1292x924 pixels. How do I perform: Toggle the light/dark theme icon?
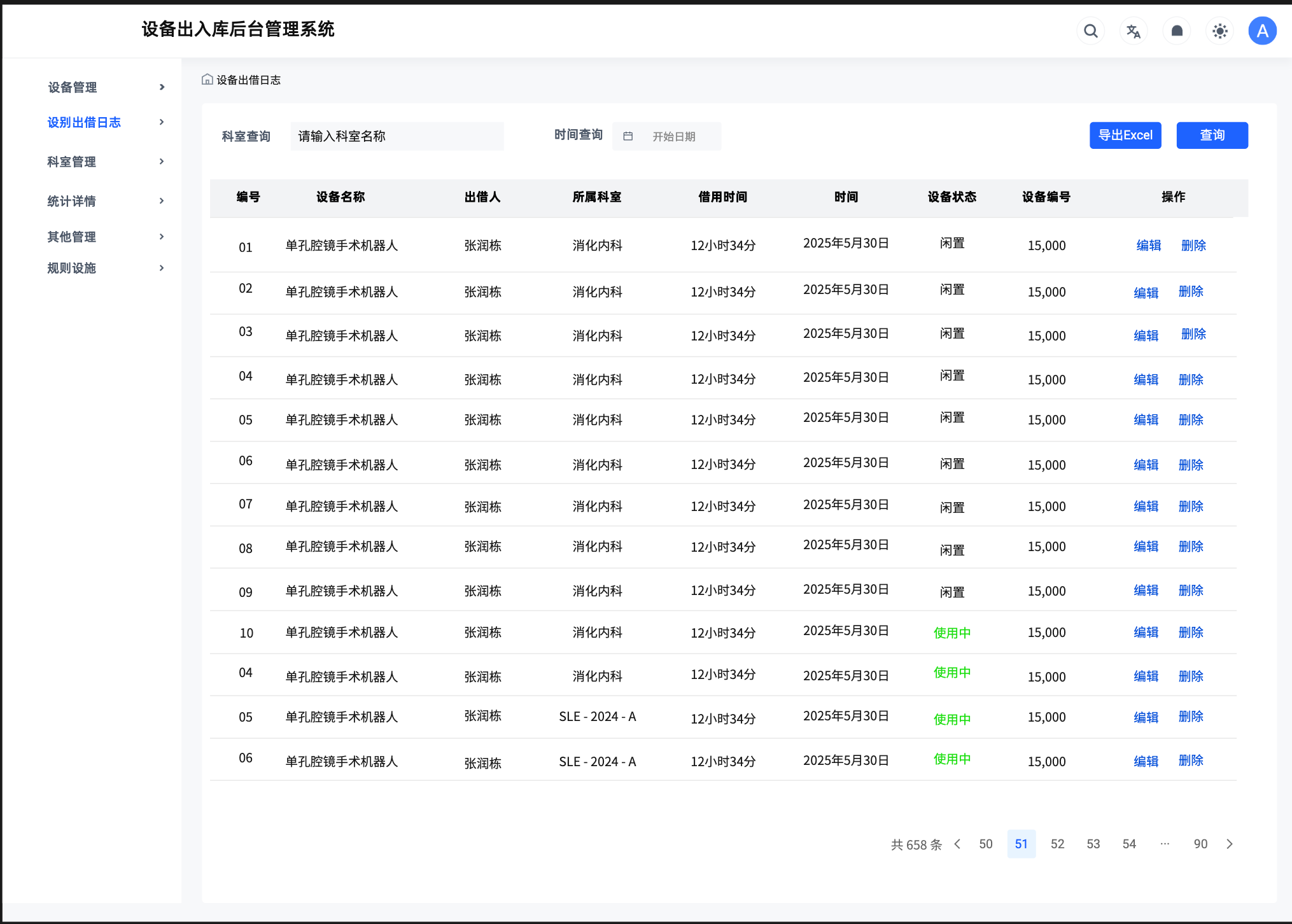click(x=1219, y=31)
